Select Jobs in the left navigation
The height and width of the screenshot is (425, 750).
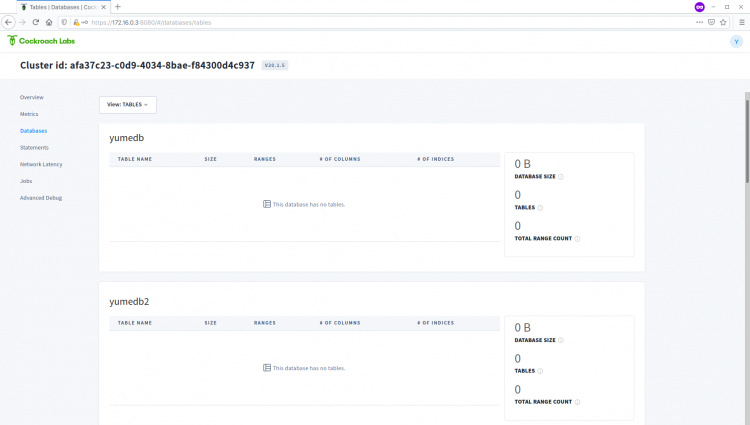25,181
